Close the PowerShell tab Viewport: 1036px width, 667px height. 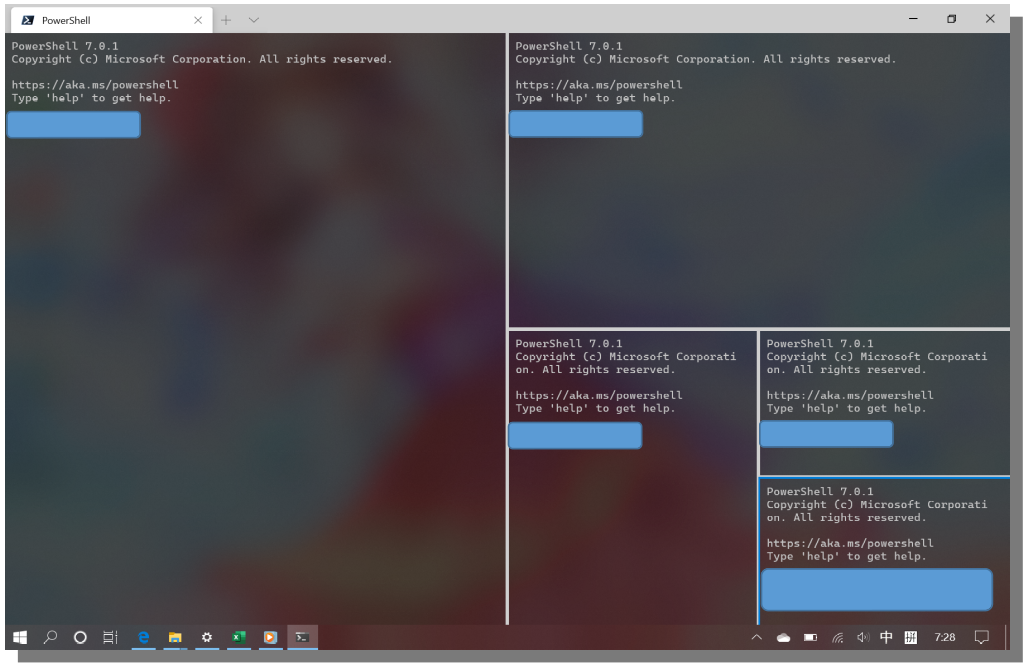[x=198, y=20]
